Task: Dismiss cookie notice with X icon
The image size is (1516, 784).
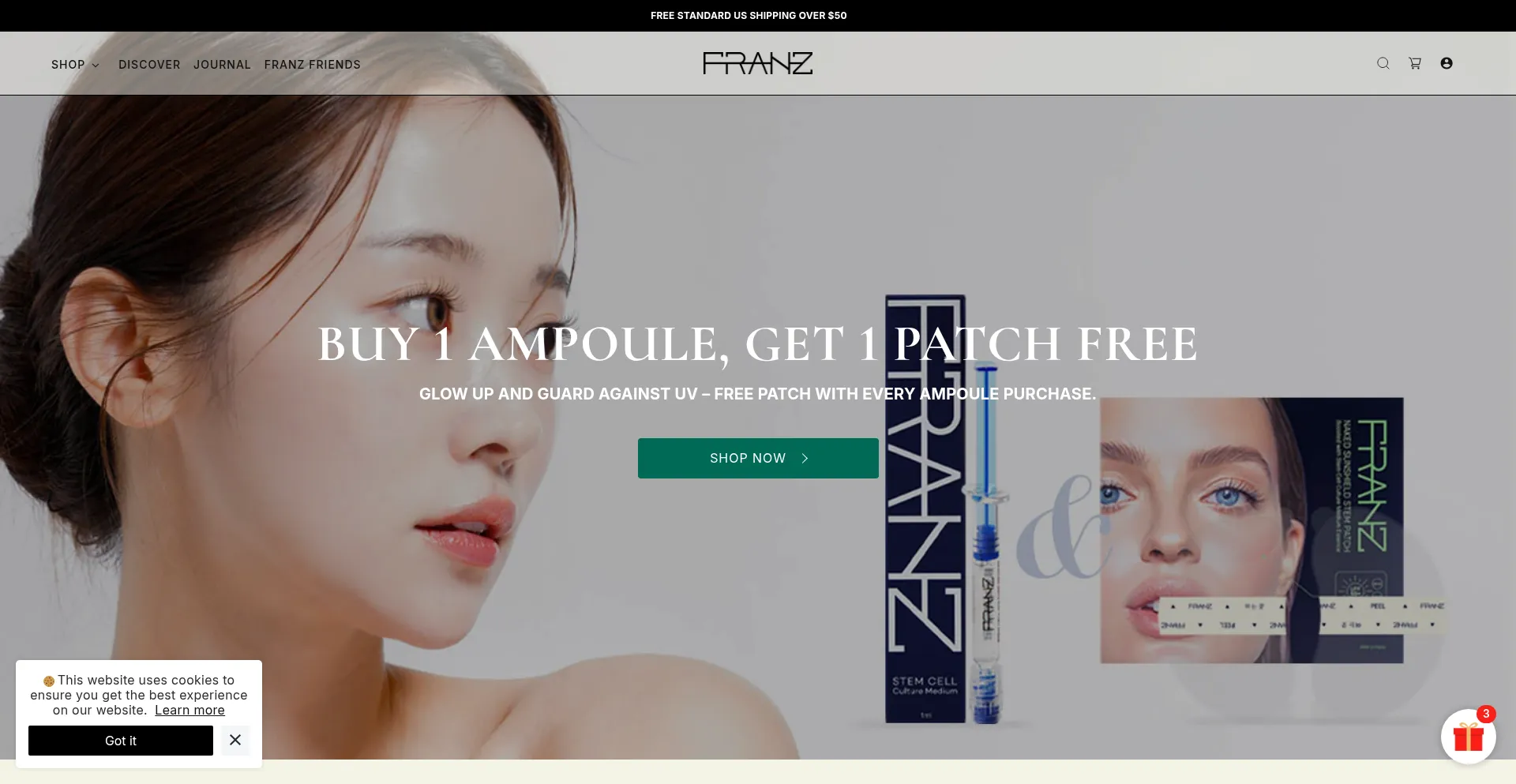Action: click(x=235, y=740)
